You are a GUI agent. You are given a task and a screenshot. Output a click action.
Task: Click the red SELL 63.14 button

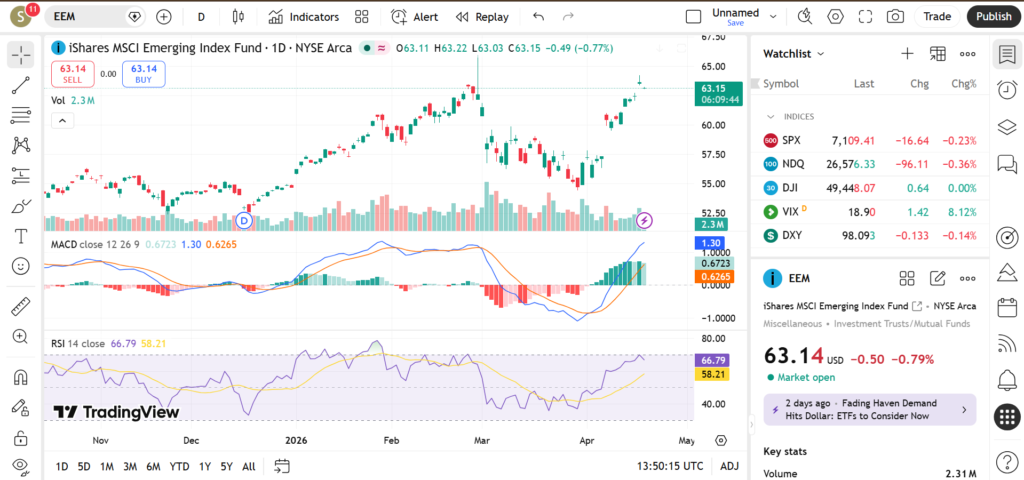(72, 73)
